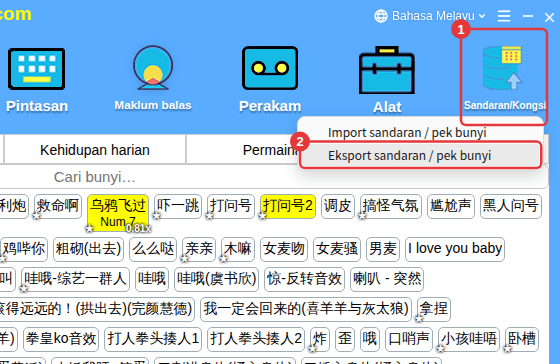This screenshot has height=364, width=560.
Task: Select Eksport sandaran / pek bunyi
Action: click(x=410, y=156)
